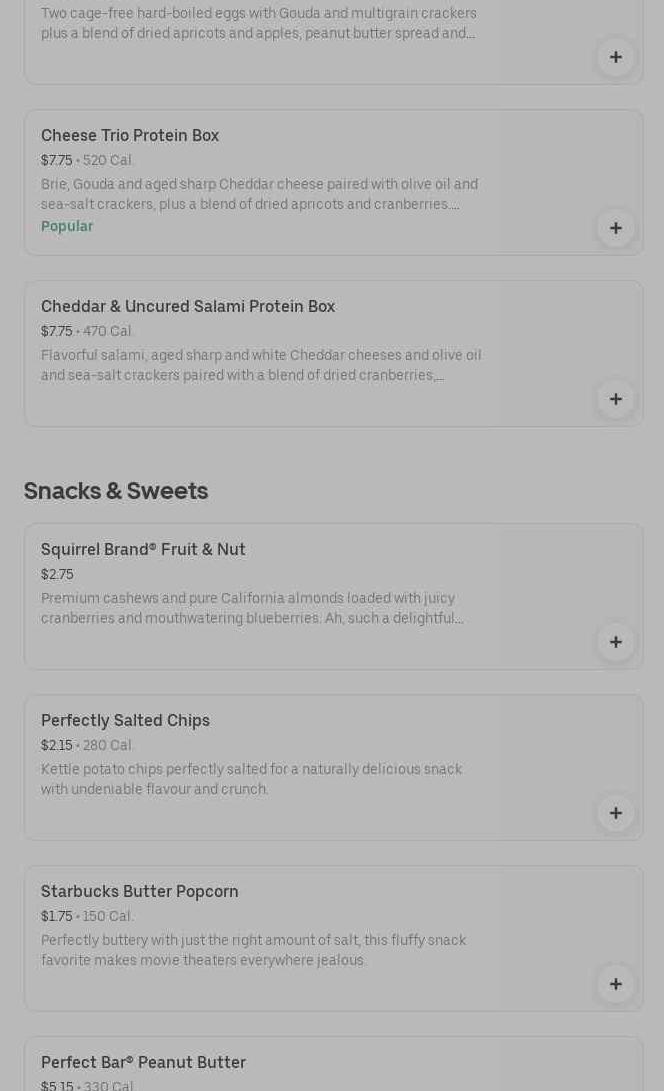Open Cheese Trio Protein Box details
Viewport: 664px width, 1091px height.
130,136
